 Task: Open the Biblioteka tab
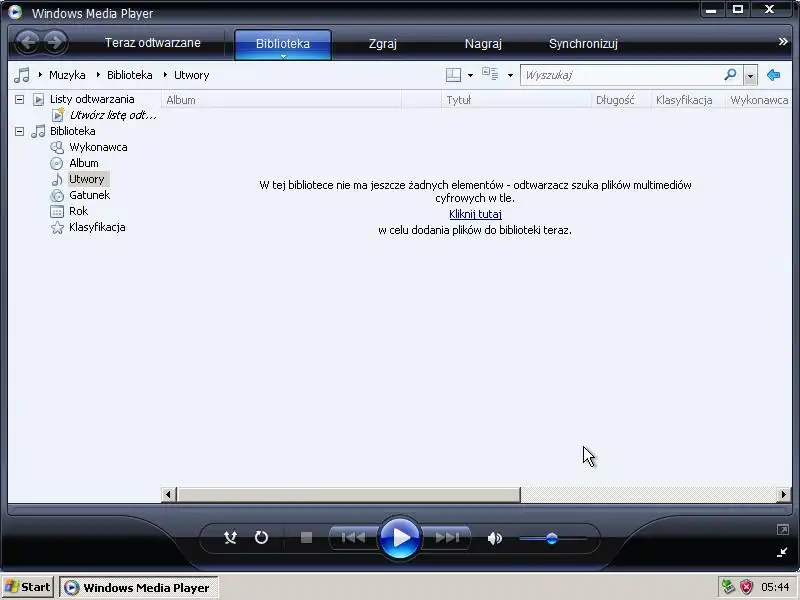[x=283, y=44]
